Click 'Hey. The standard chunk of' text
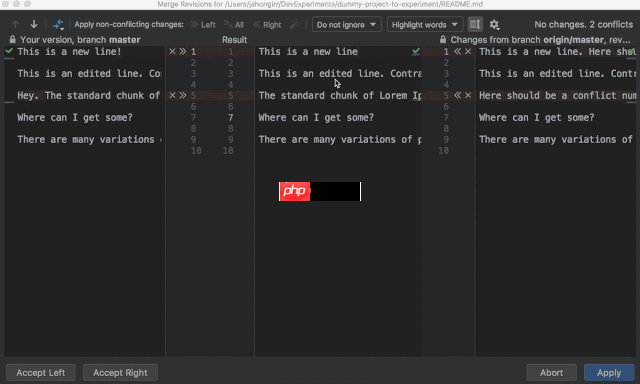Image resolution: width=640 pixels, height=384 pixels. 89,95
